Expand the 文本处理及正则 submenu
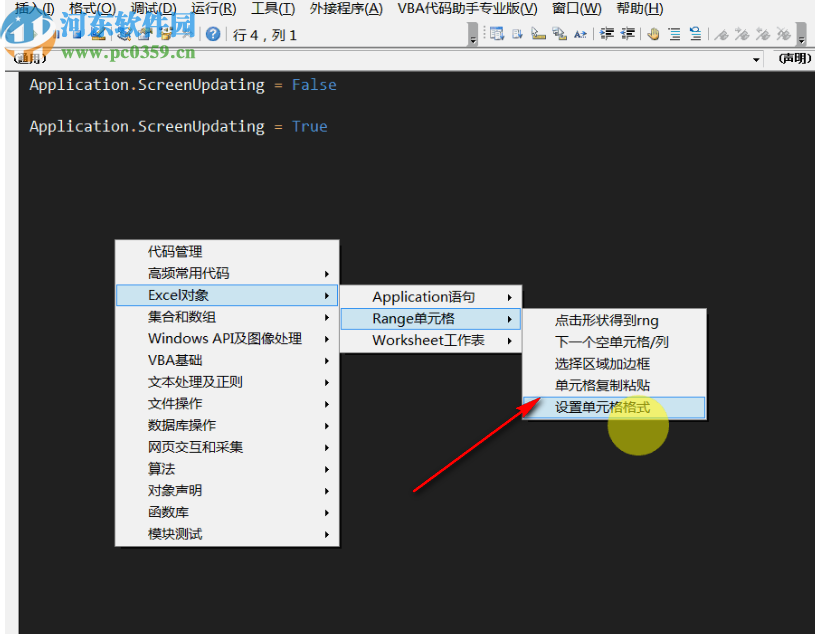 pyautogui.click(x=227, y=382)
